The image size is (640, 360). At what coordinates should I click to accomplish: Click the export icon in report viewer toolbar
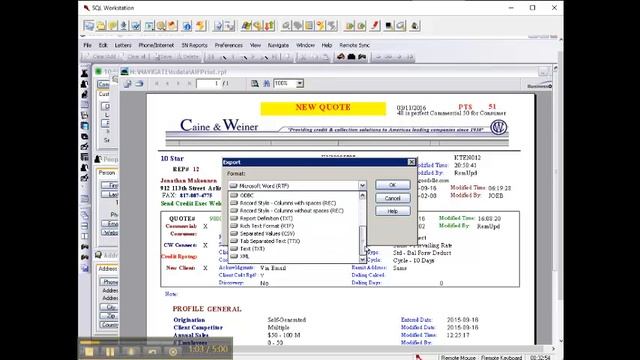point(127,84)
